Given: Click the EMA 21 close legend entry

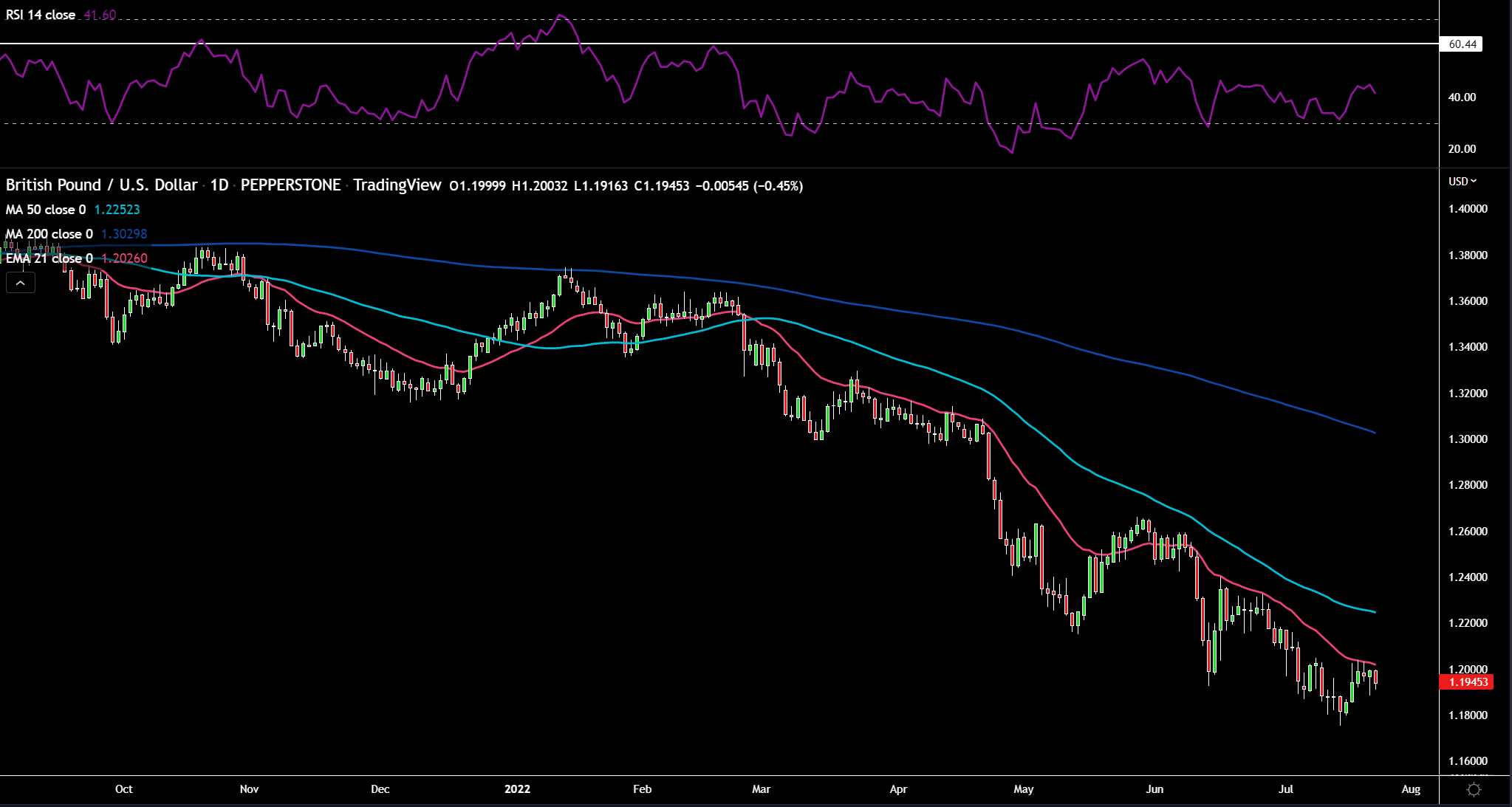Looking at the screenshot, I should 49,258.
